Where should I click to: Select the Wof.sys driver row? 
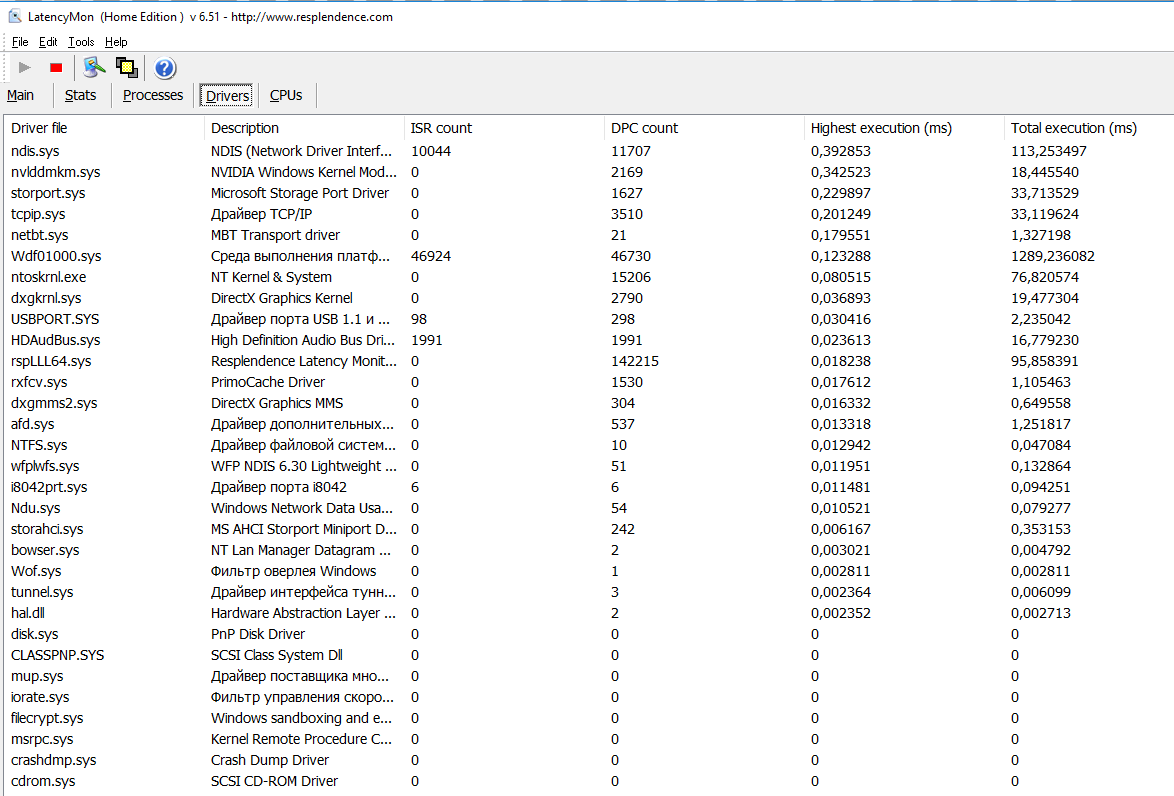tap(588, 571)
